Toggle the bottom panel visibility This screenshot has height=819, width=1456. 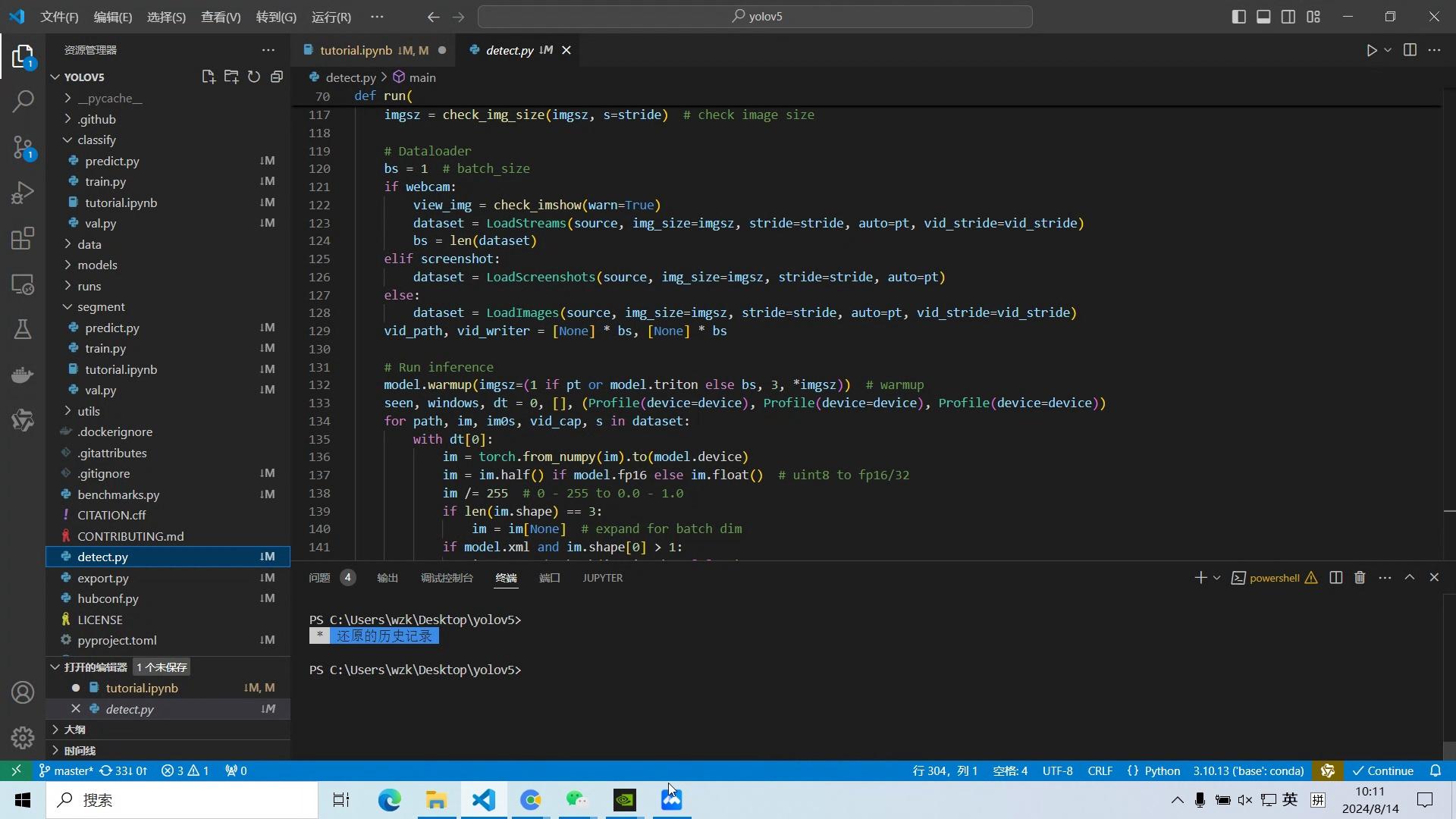tap(1263, 17)
